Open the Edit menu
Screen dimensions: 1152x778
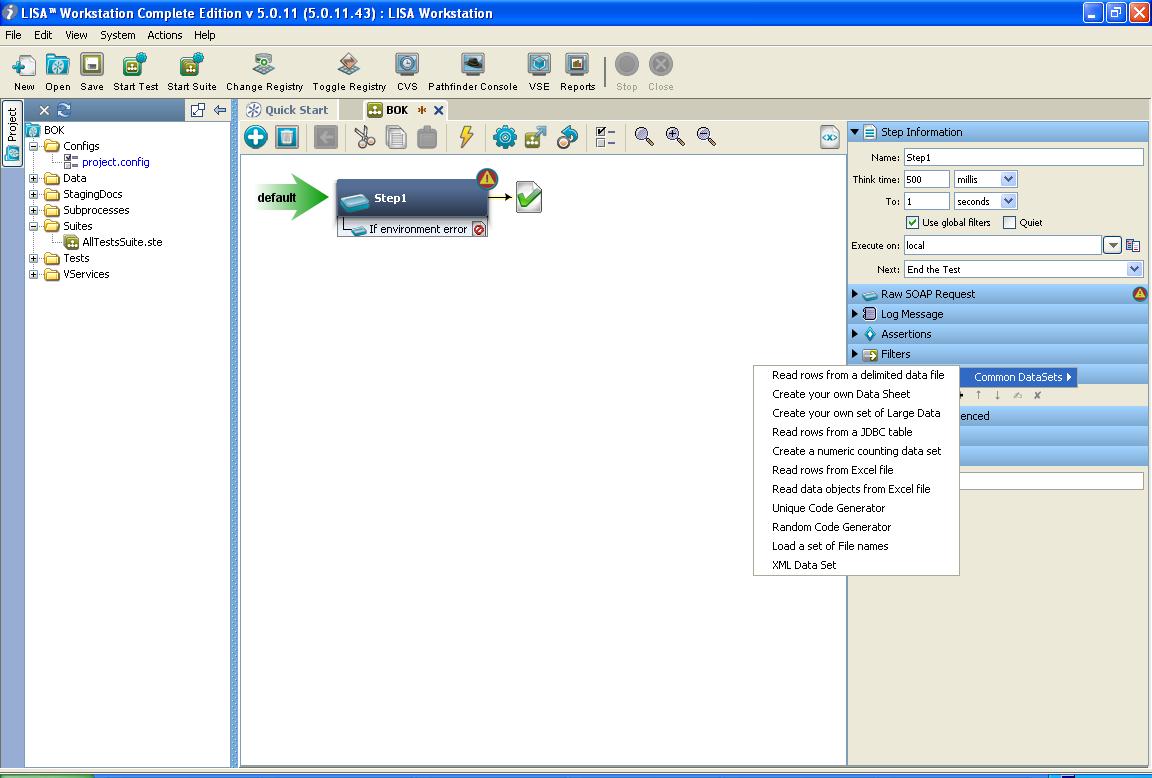tap(43, 35)
